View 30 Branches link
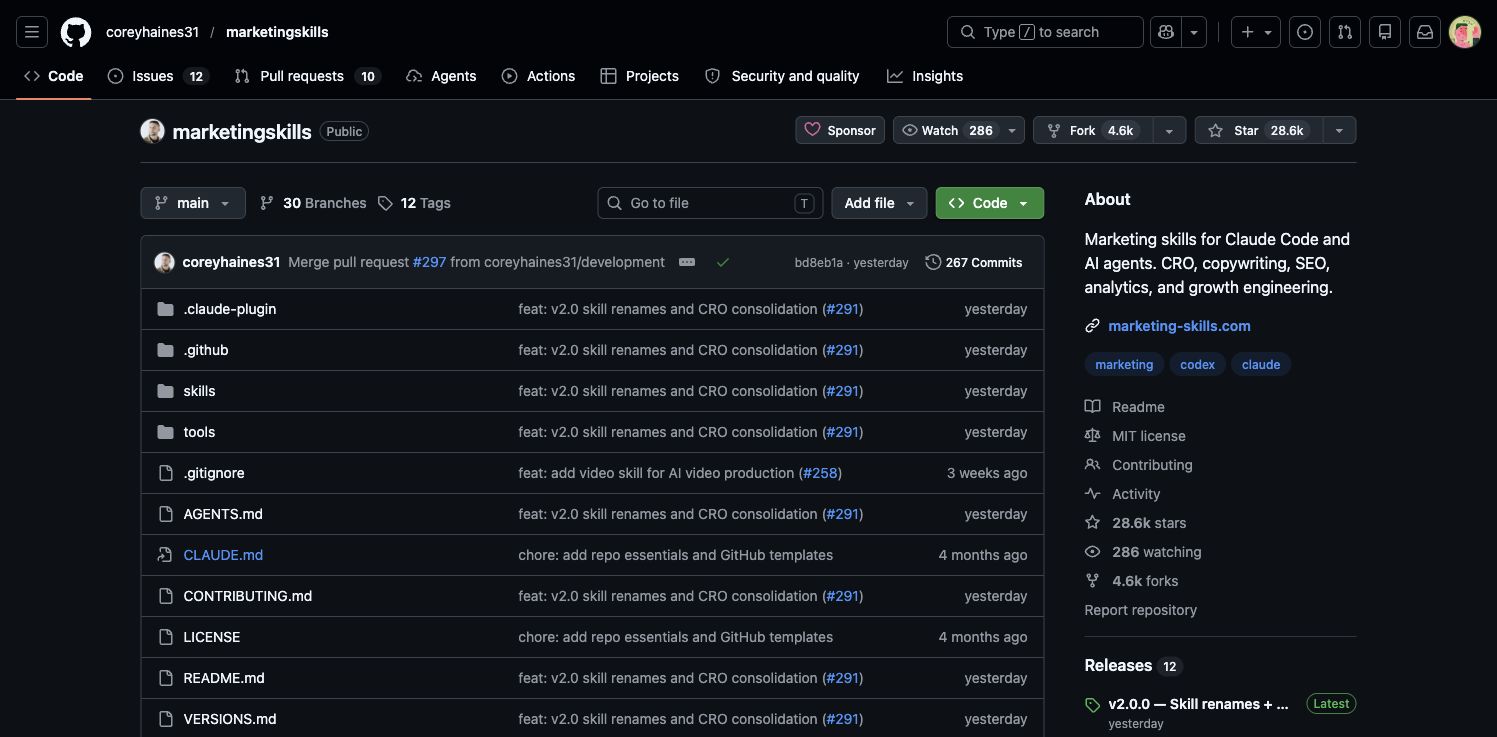 313,203
